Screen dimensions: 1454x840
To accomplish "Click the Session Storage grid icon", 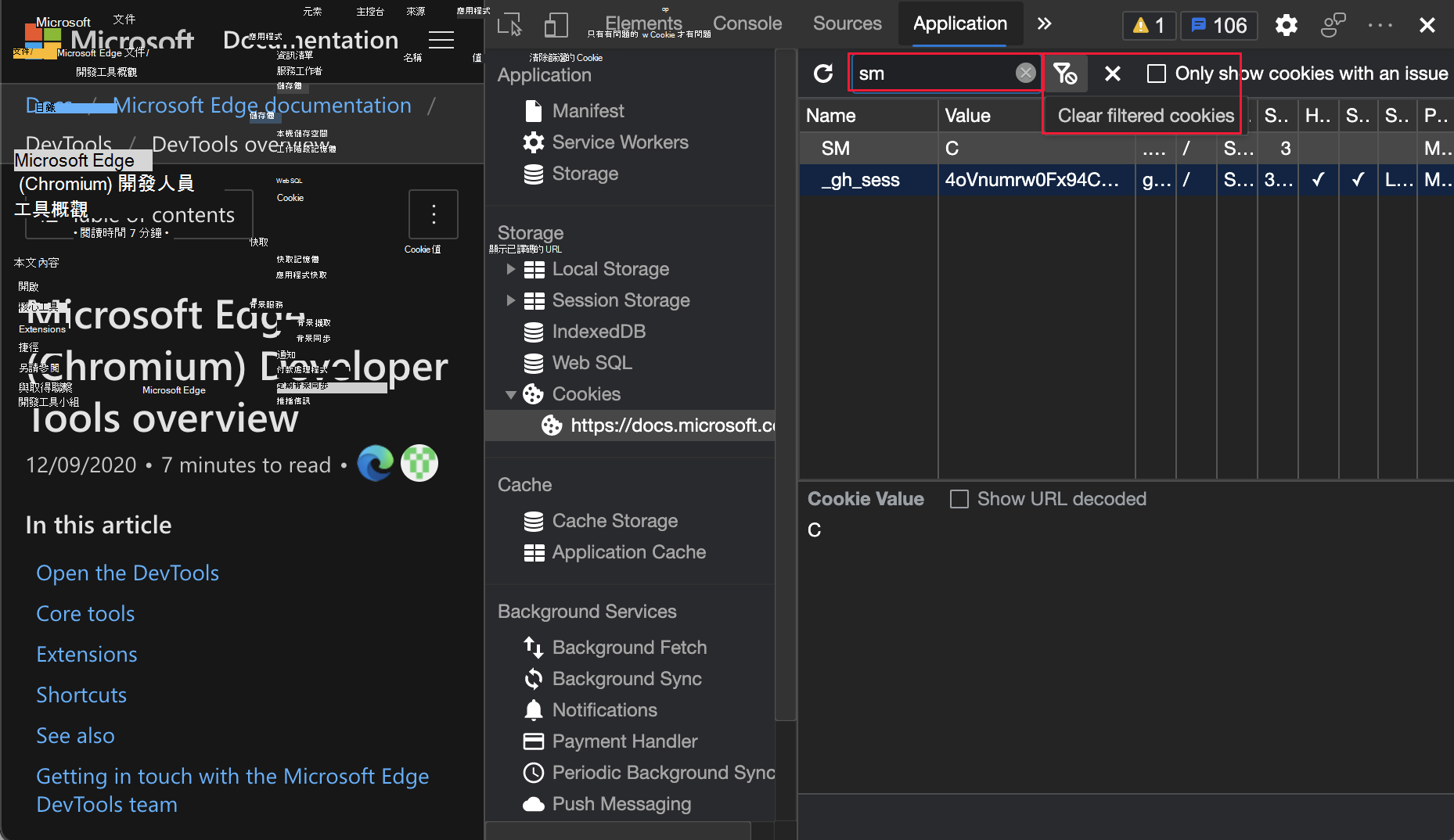I will [x=534, y=300].
